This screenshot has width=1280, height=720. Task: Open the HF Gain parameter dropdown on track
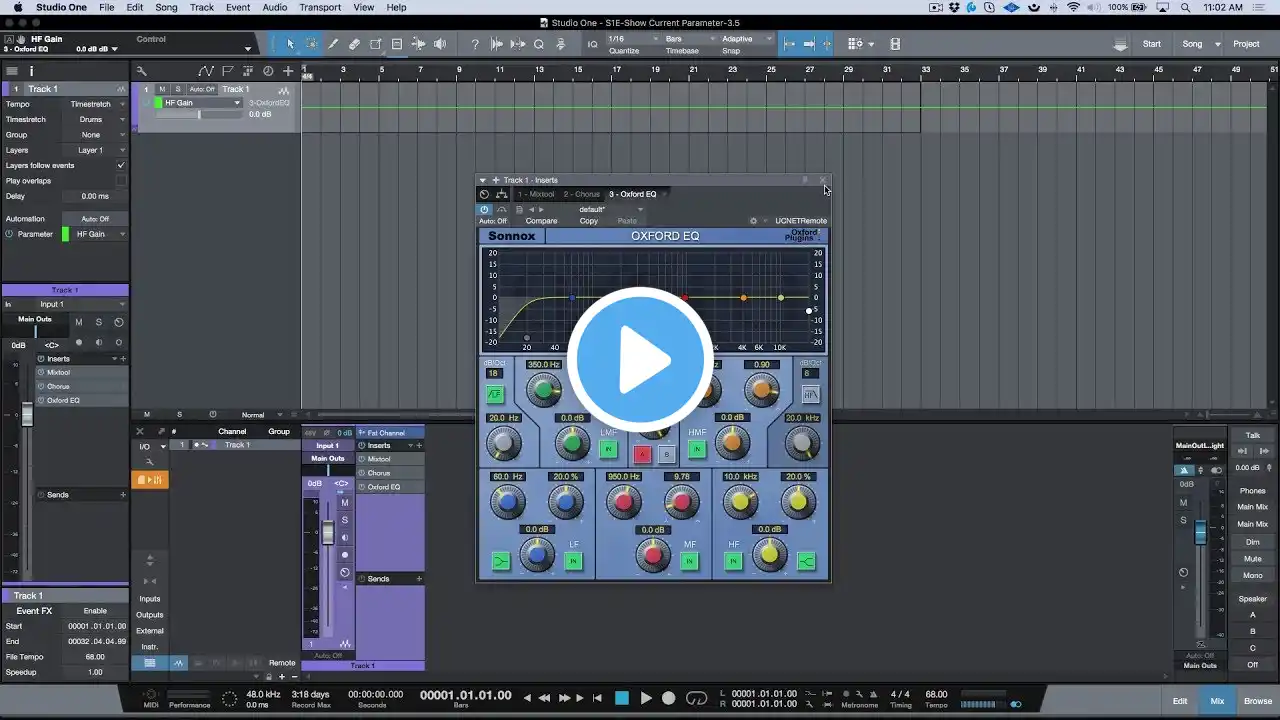(200, 103)
